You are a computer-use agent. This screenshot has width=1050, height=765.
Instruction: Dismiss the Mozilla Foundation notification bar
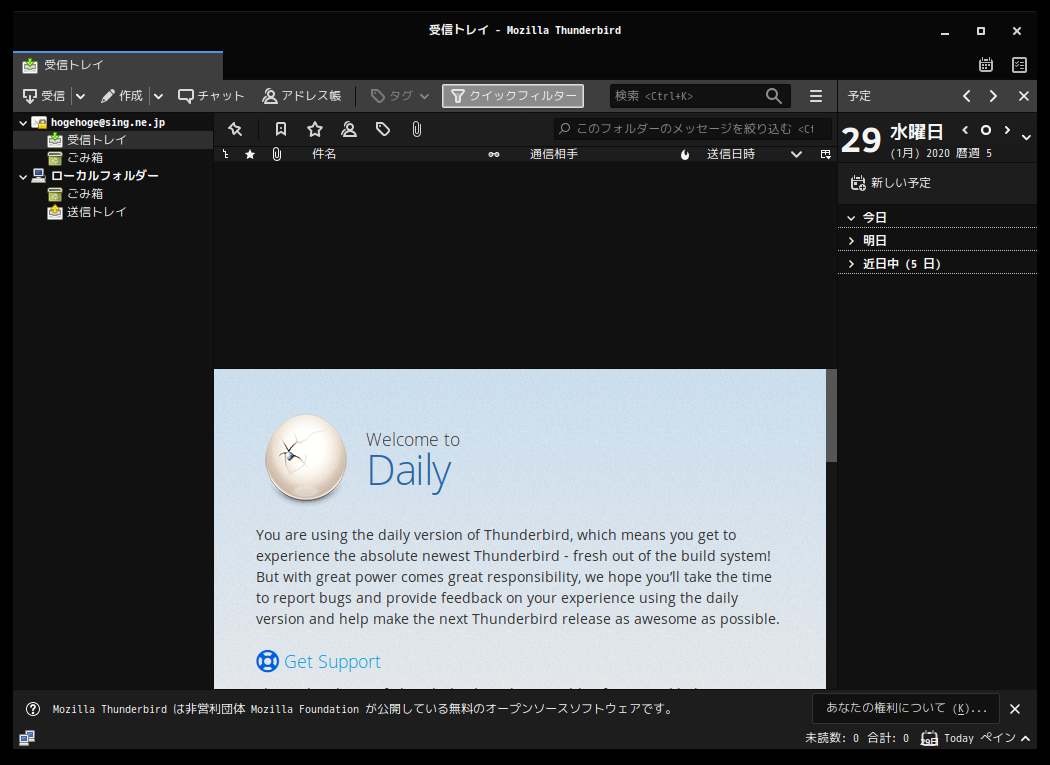pos(1015,709)
